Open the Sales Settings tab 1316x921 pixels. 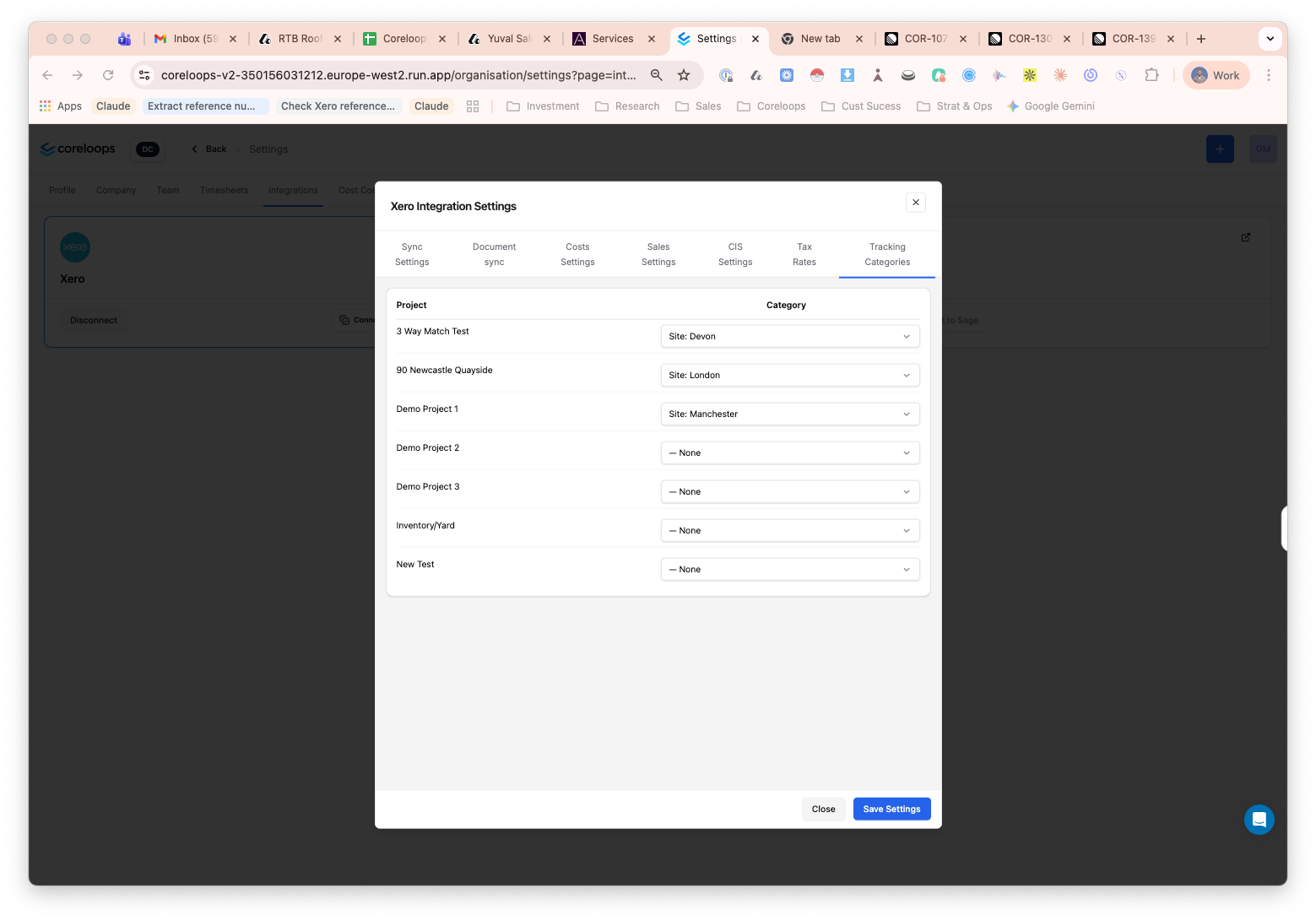pos(658,254)
